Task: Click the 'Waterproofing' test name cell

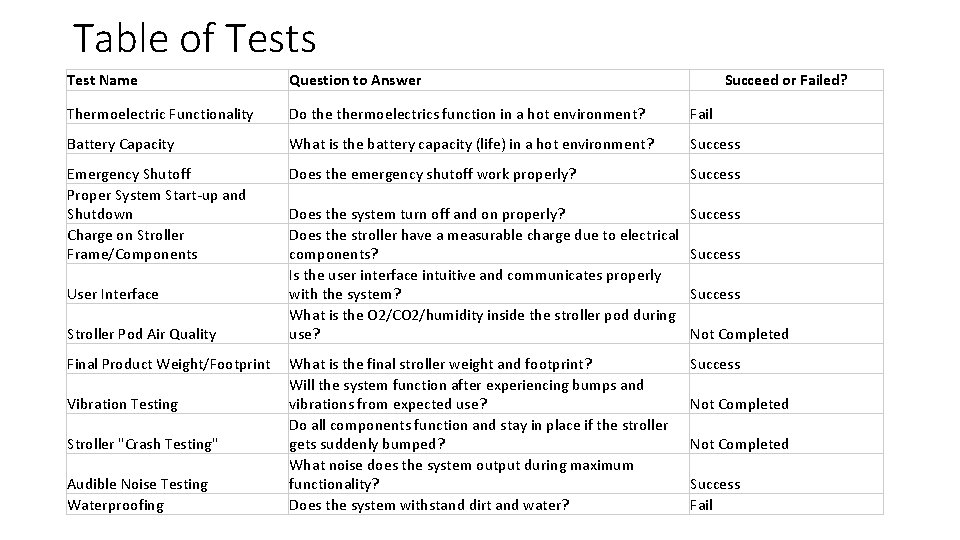Action: (115, 505)
